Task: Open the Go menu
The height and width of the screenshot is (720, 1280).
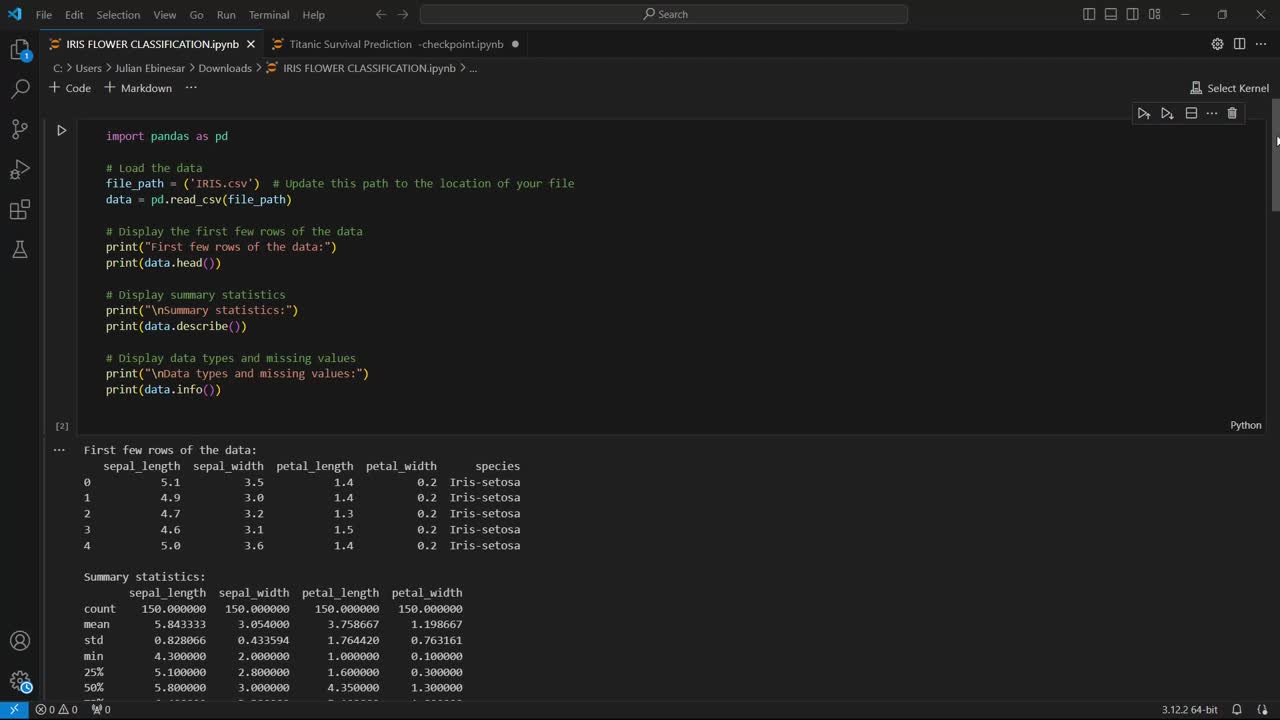Action: 196,15
